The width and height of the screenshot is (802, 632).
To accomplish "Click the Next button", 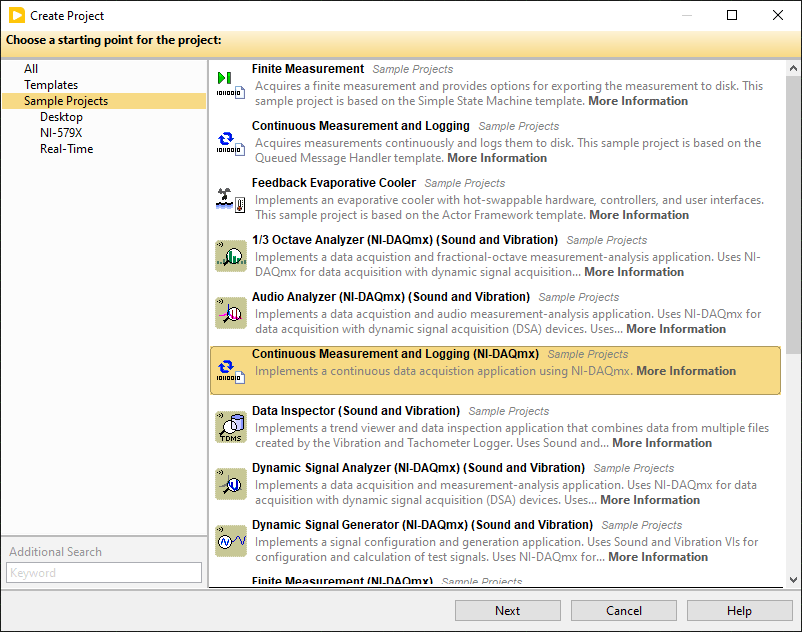I will point(507,610).
